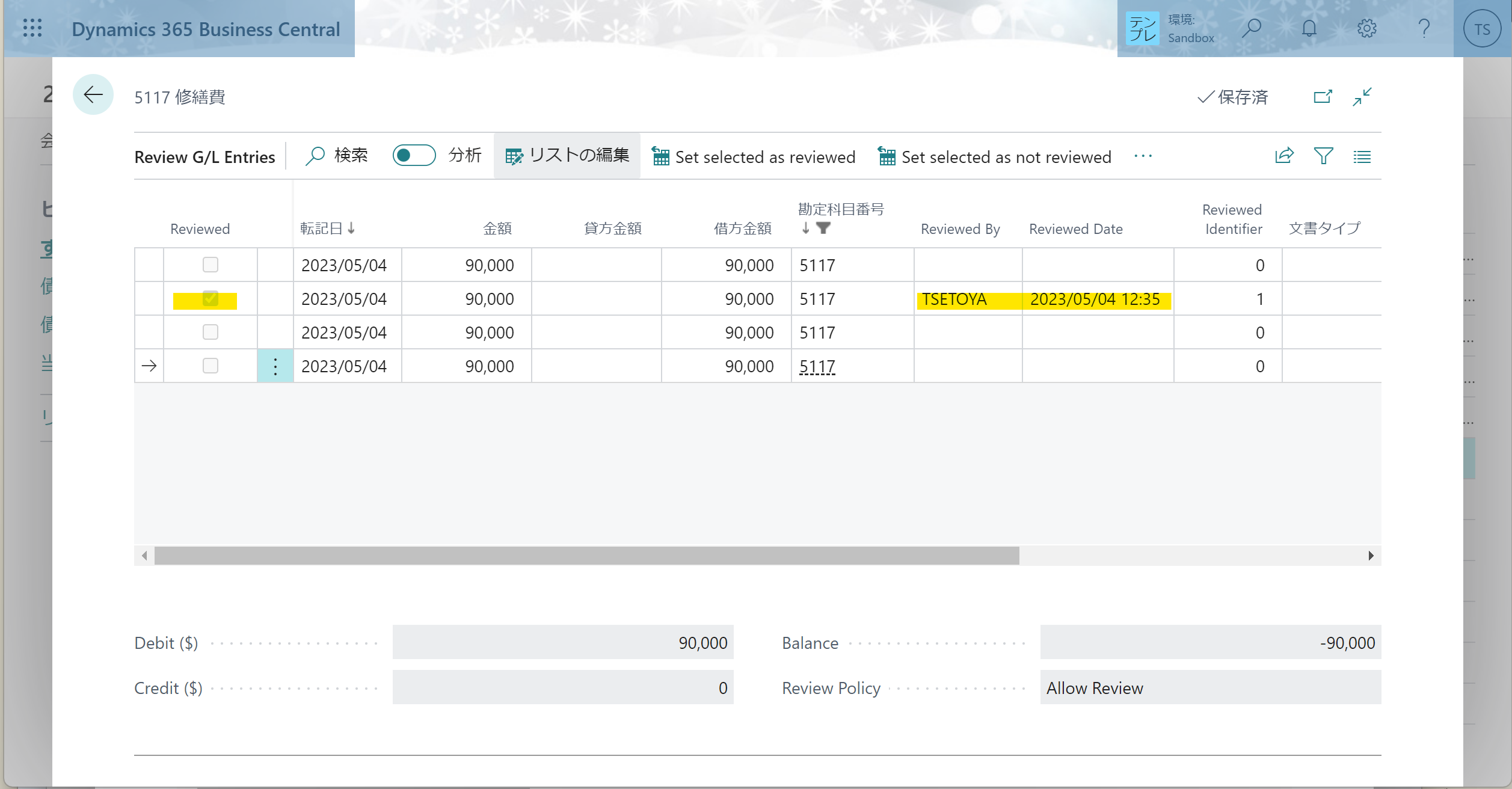Click third row 借方金額 90,000 cell
Screen dimensions: 1512x789
727,332
